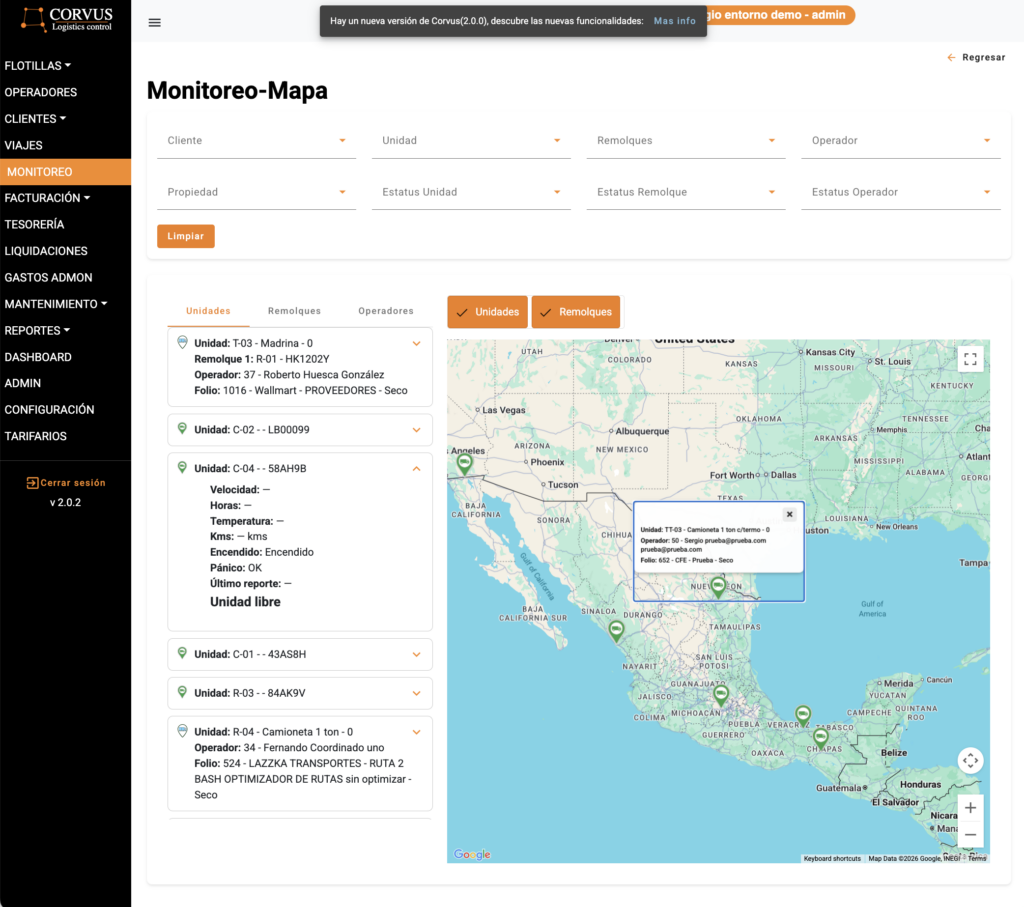
Task: Expand the FLOTILLAS sidebar menu
Action: pyautogui.click(x=37, y=65)
